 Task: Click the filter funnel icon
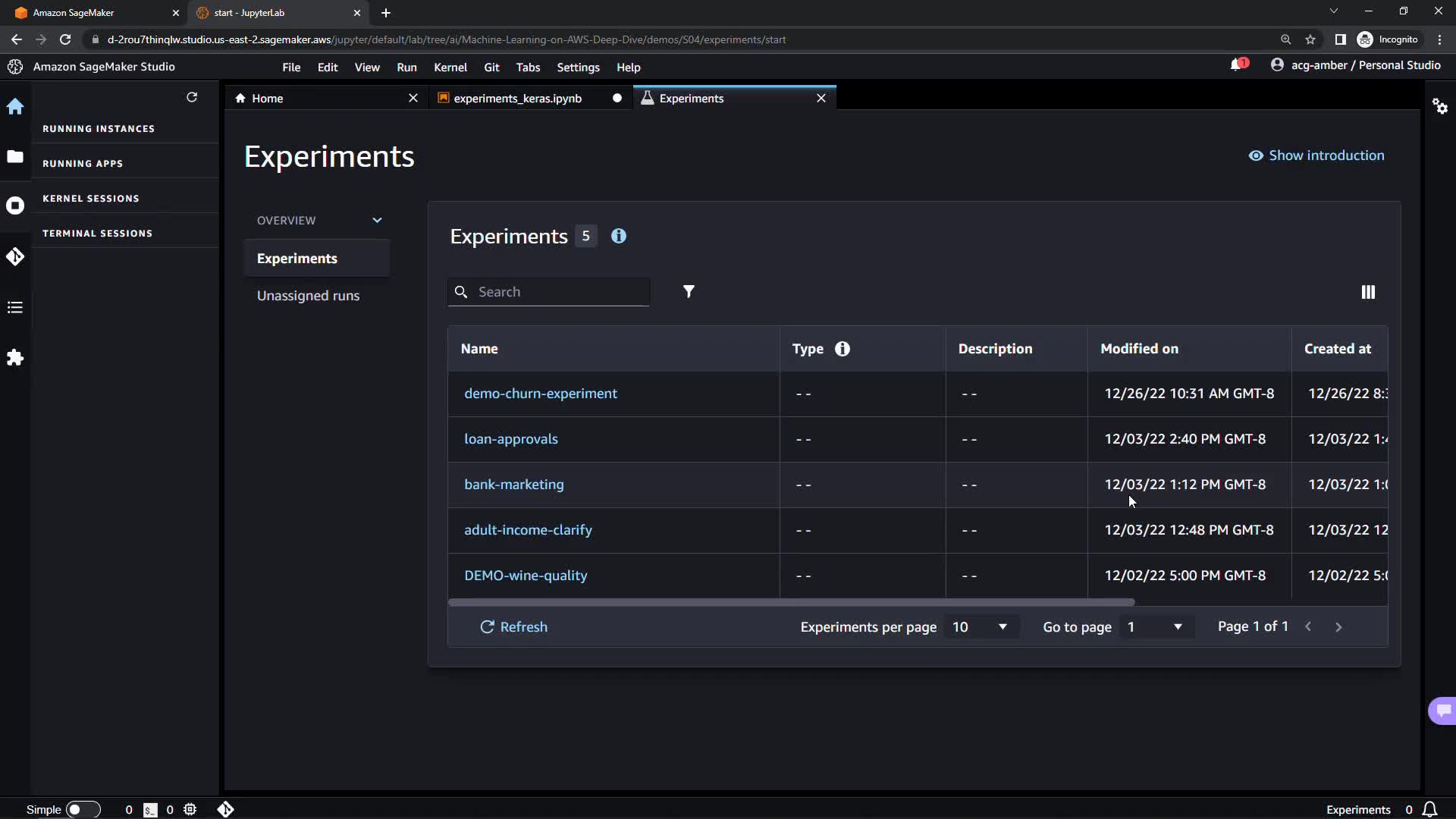coord(689,292)
